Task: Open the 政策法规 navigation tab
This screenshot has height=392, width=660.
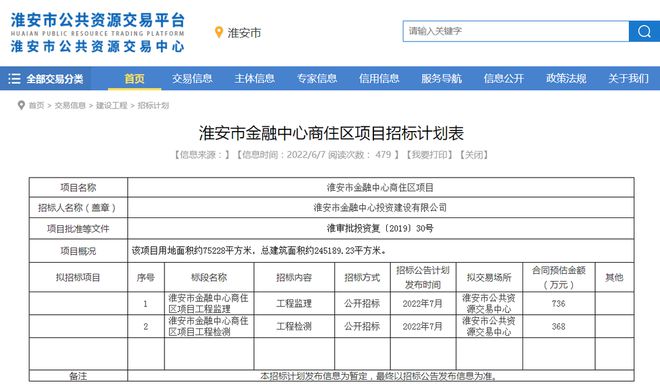Action: click(x=566, y=78)
